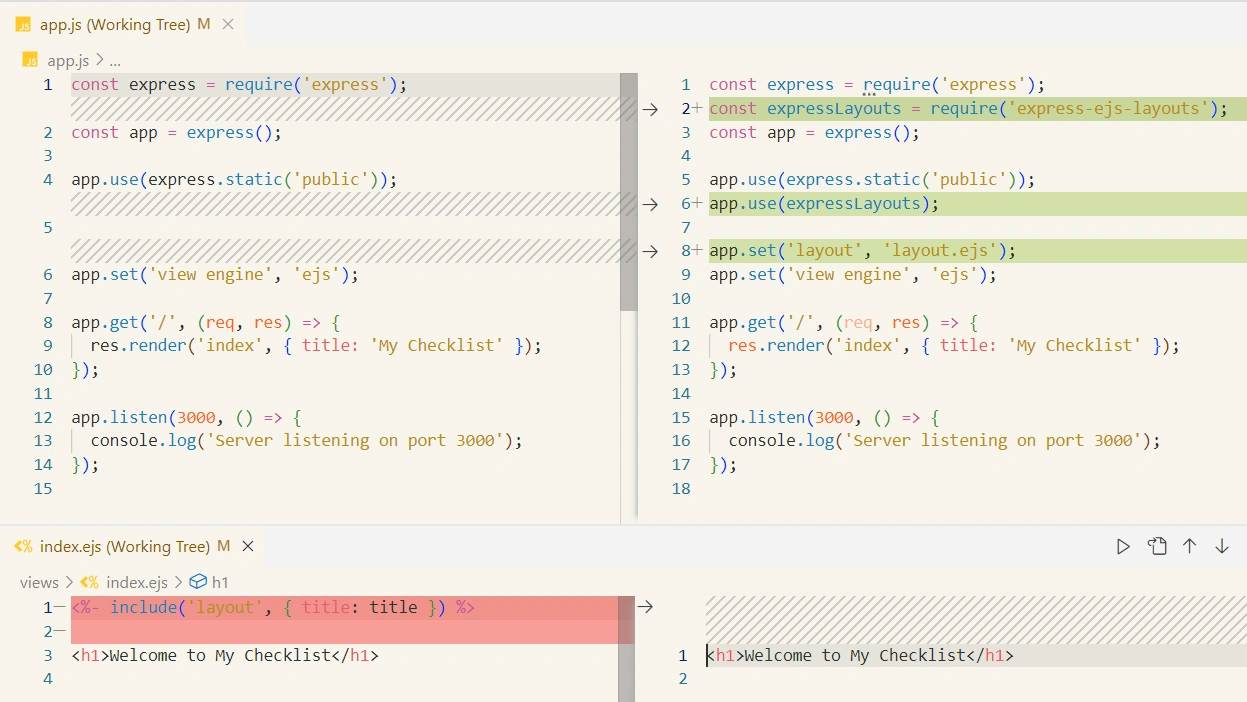The height and width of the screenshot is (702, 1247).
Task: Close the index.ejs (Working Tree) tab
Action: pos(248,546)
